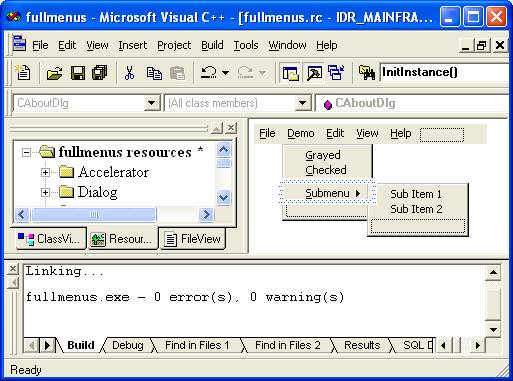Cut selection with the scissors icon
This screenshot has width=513, height=381.
coord(129,73)
